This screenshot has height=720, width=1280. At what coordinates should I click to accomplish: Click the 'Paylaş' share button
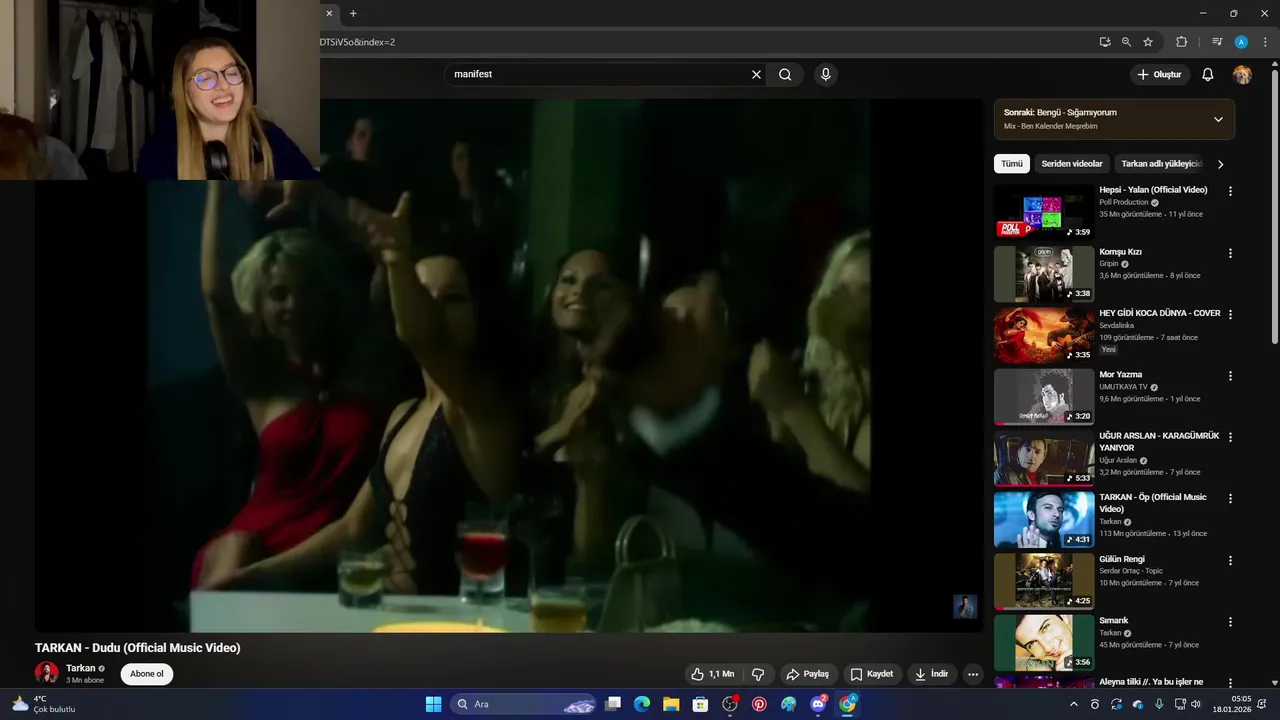click(808, 674)
